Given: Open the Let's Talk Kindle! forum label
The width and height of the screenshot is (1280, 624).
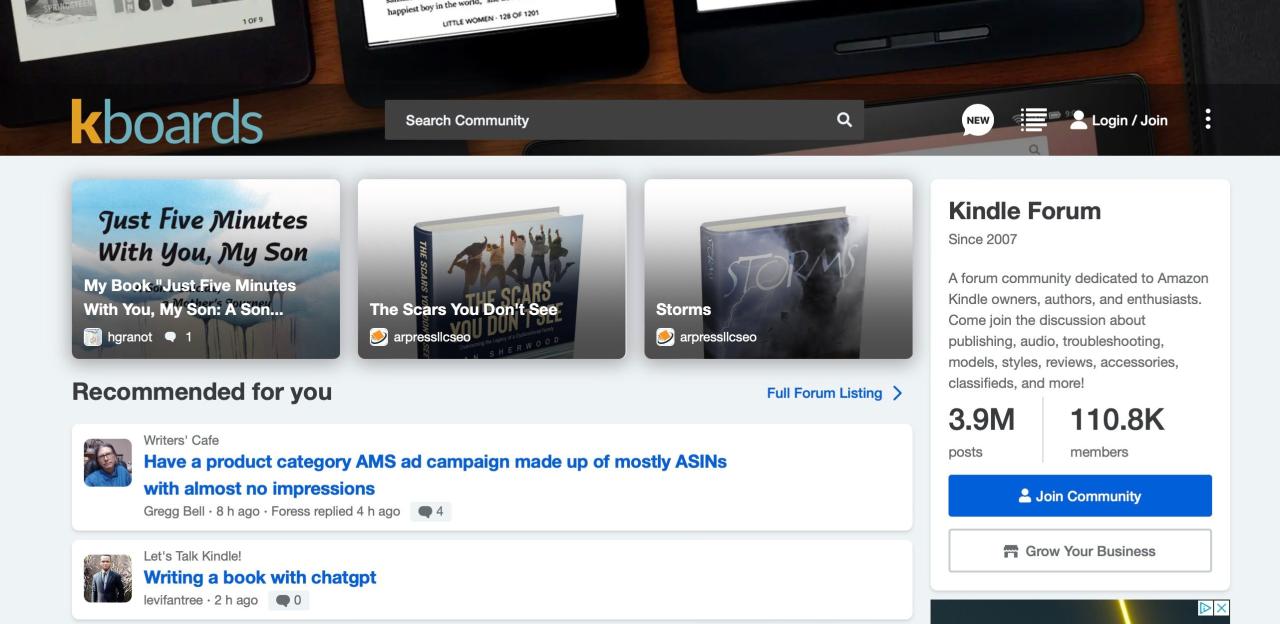Looking at the screenshot, I should (193, 556).
